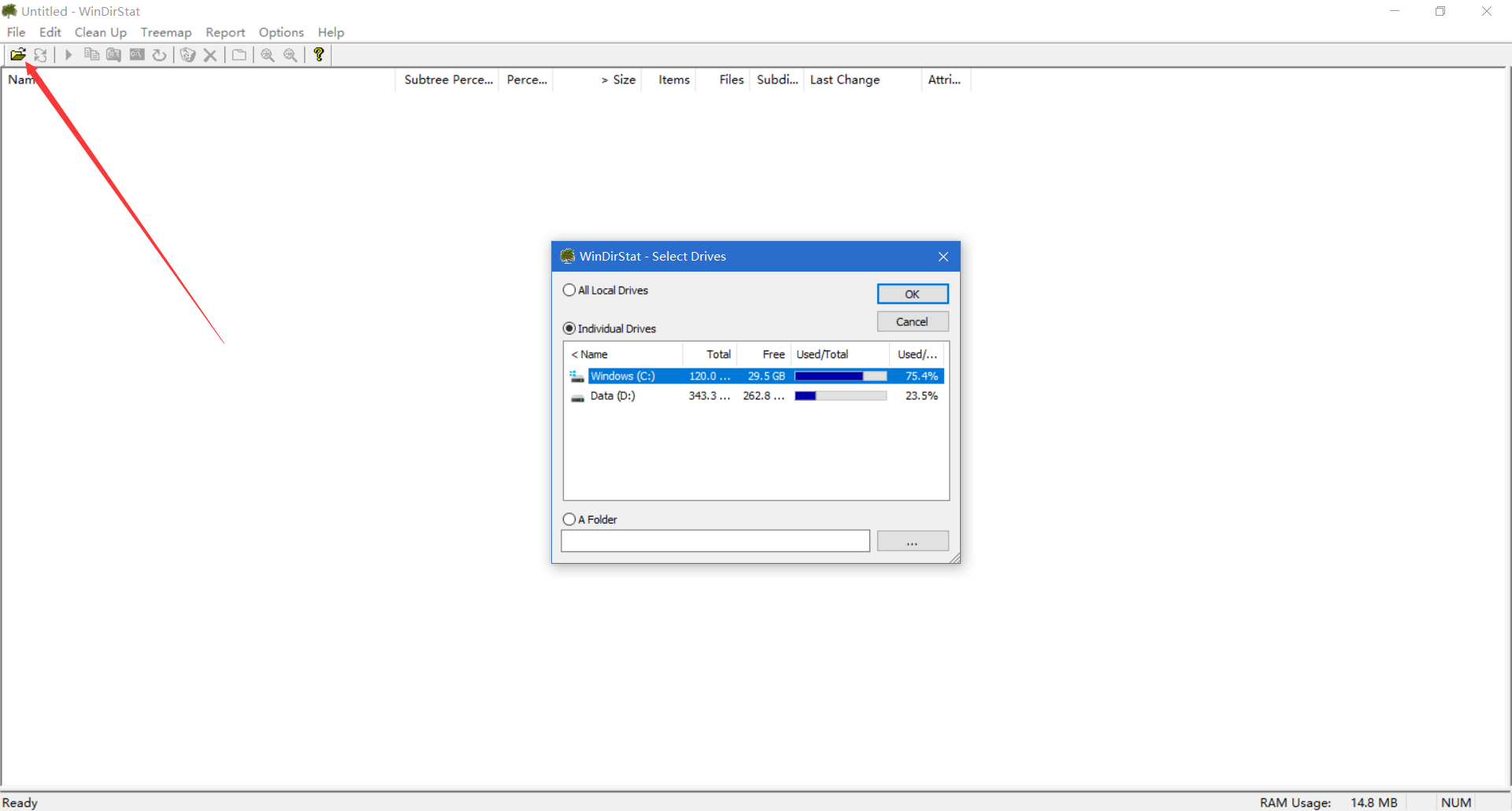
Task: Click the yellow Help question mark icon
Action: [319, 54]
